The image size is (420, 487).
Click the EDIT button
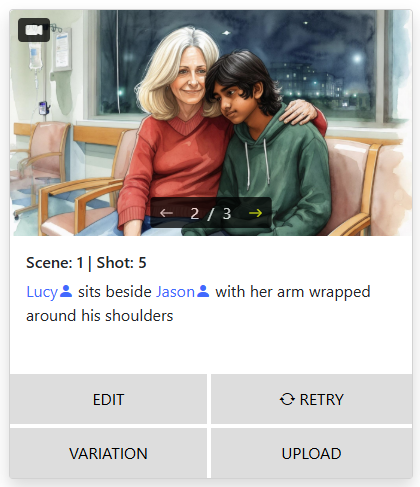point(108,399)
